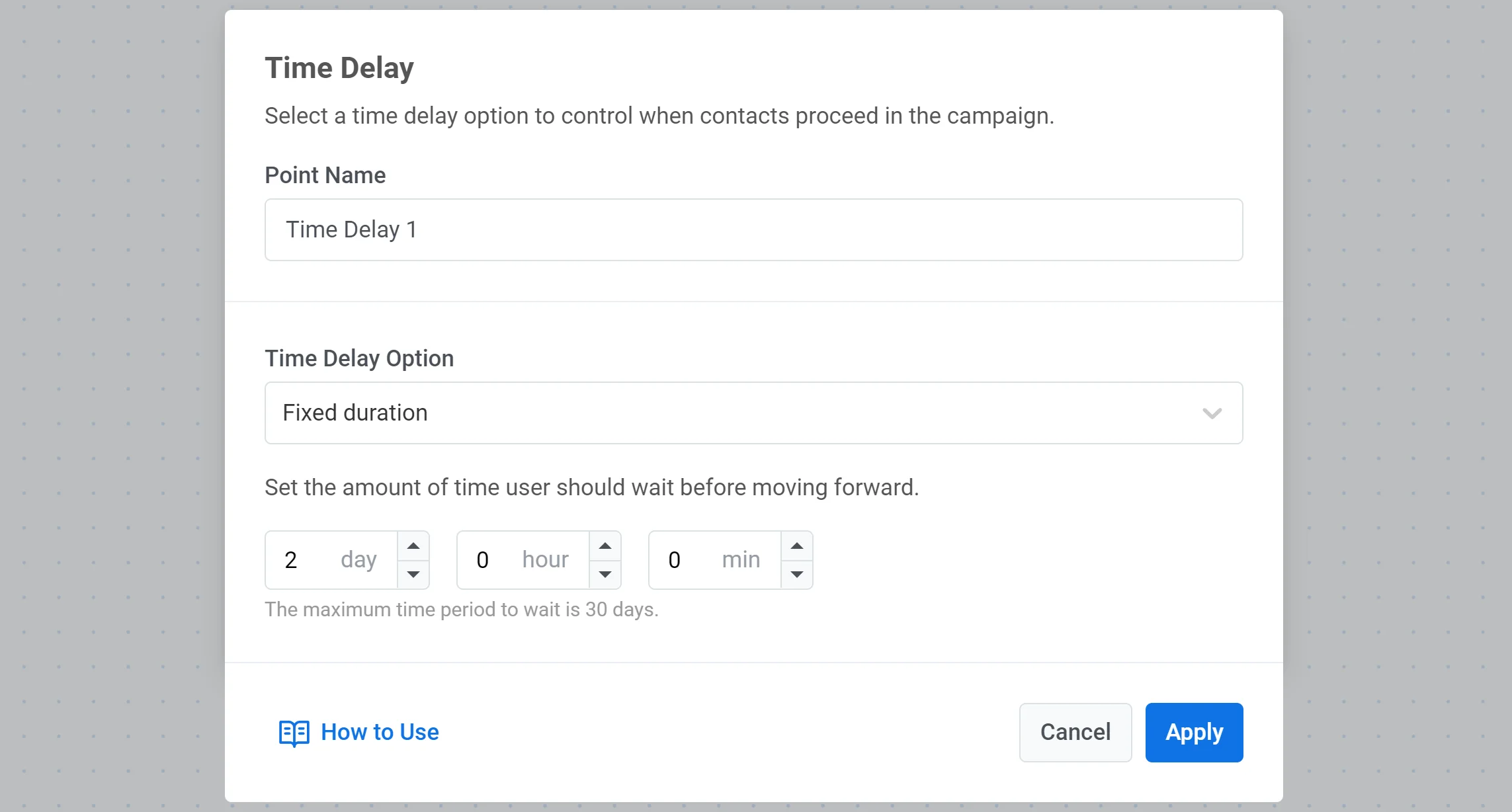Click the Time Delay Option label
The image size is (1512, 812).
coord(359,358)
